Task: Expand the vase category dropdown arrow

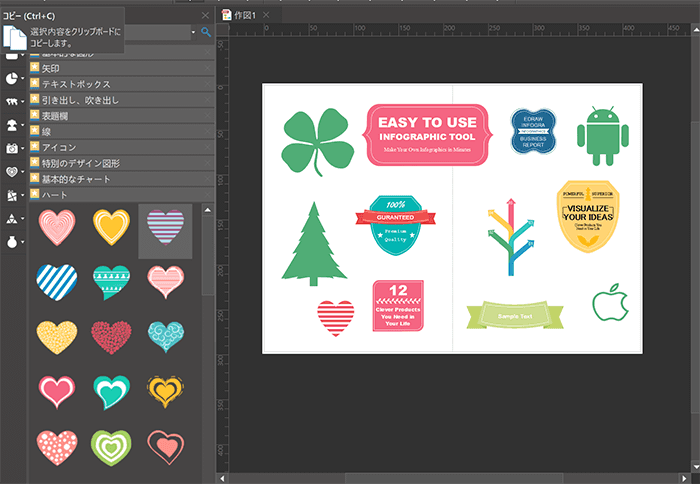Action: pyautogui.click(x=22, y=242)
